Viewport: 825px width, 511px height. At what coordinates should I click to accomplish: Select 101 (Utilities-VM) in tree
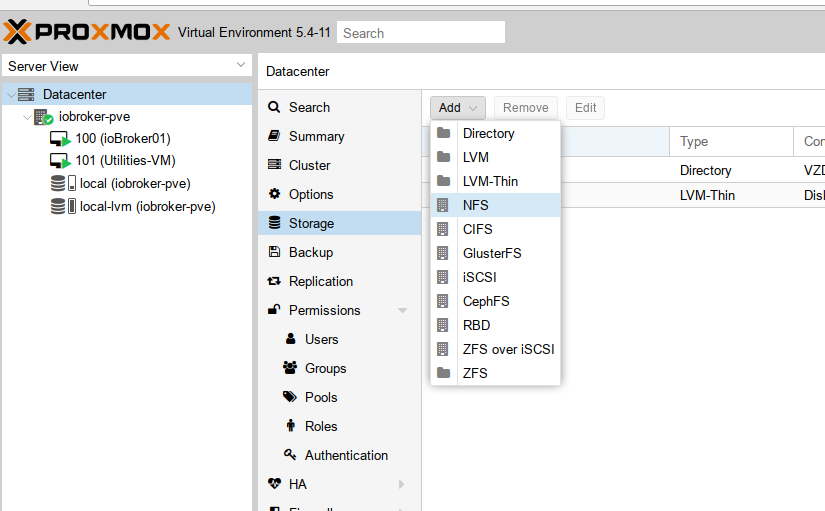click(x=125, y=161)
